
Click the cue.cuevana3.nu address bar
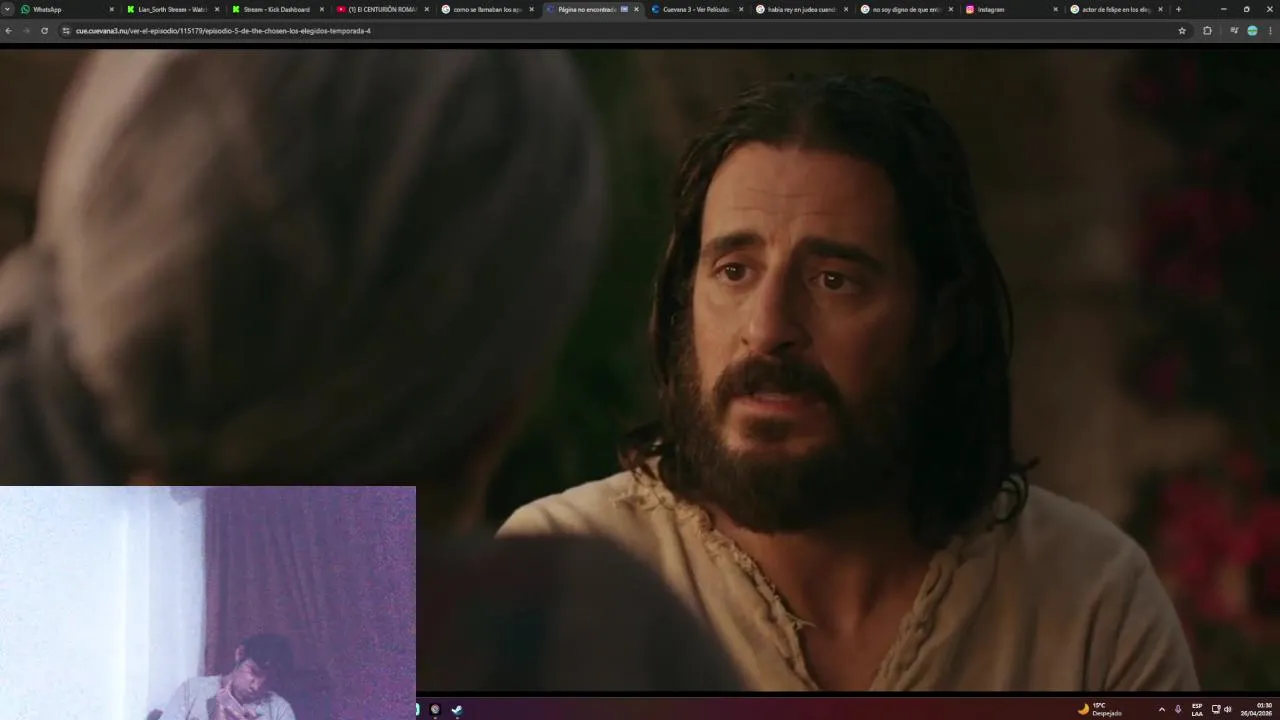[625, 31]
